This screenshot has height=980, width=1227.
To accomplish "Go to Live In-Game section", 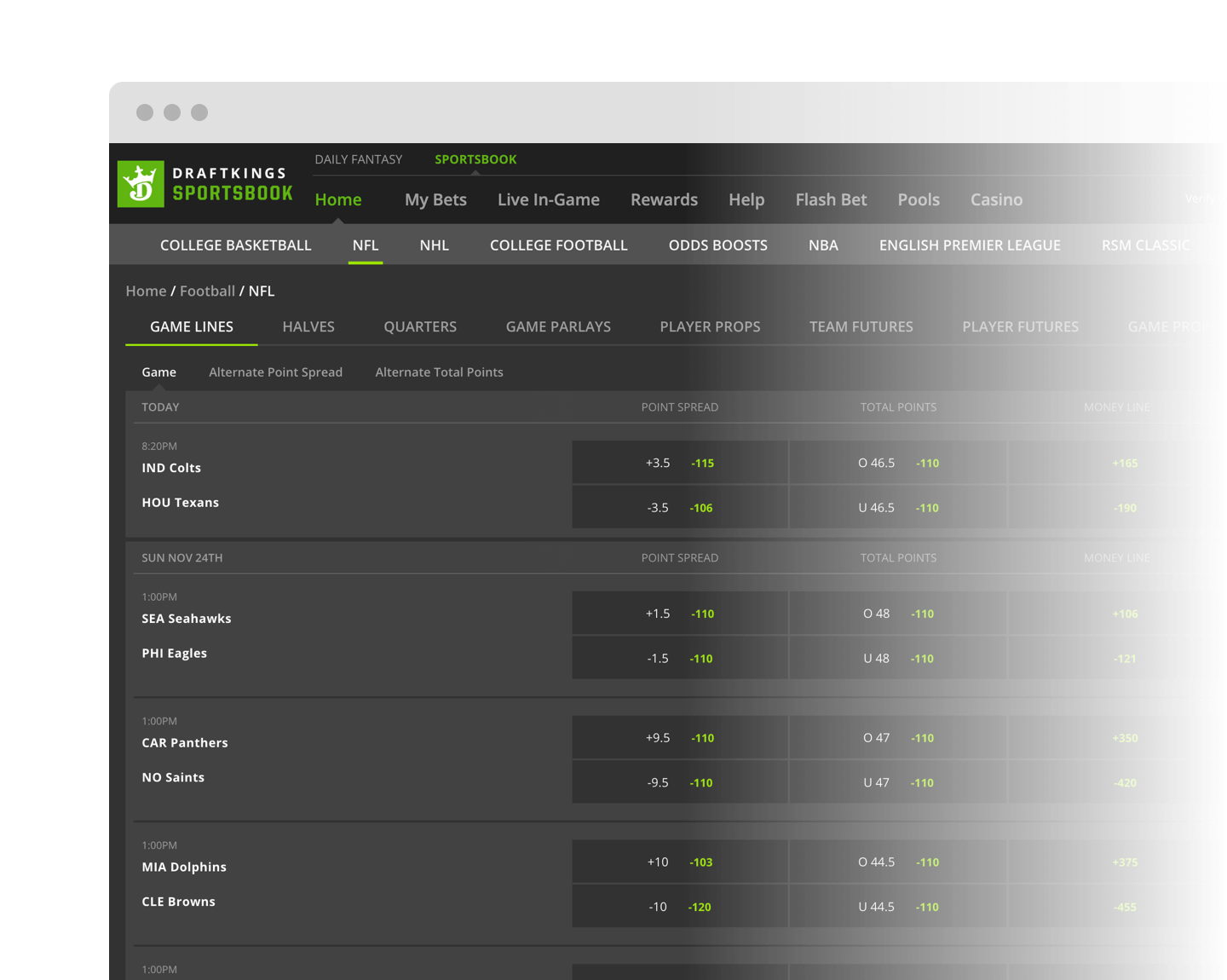I will pyautogui.click(x=549, y=199).
